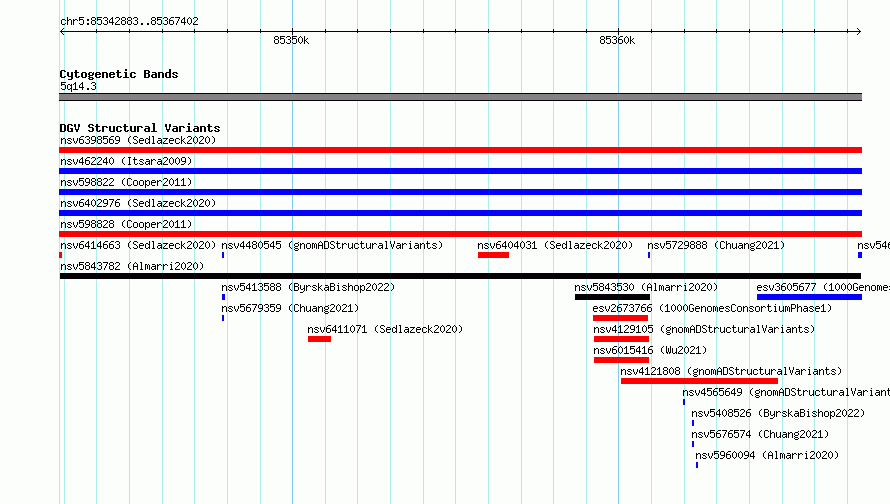
Task: Click the nsv6414663 (Sedlazeck2020) label
Action: pyautogui.click(x=138, y=245)
